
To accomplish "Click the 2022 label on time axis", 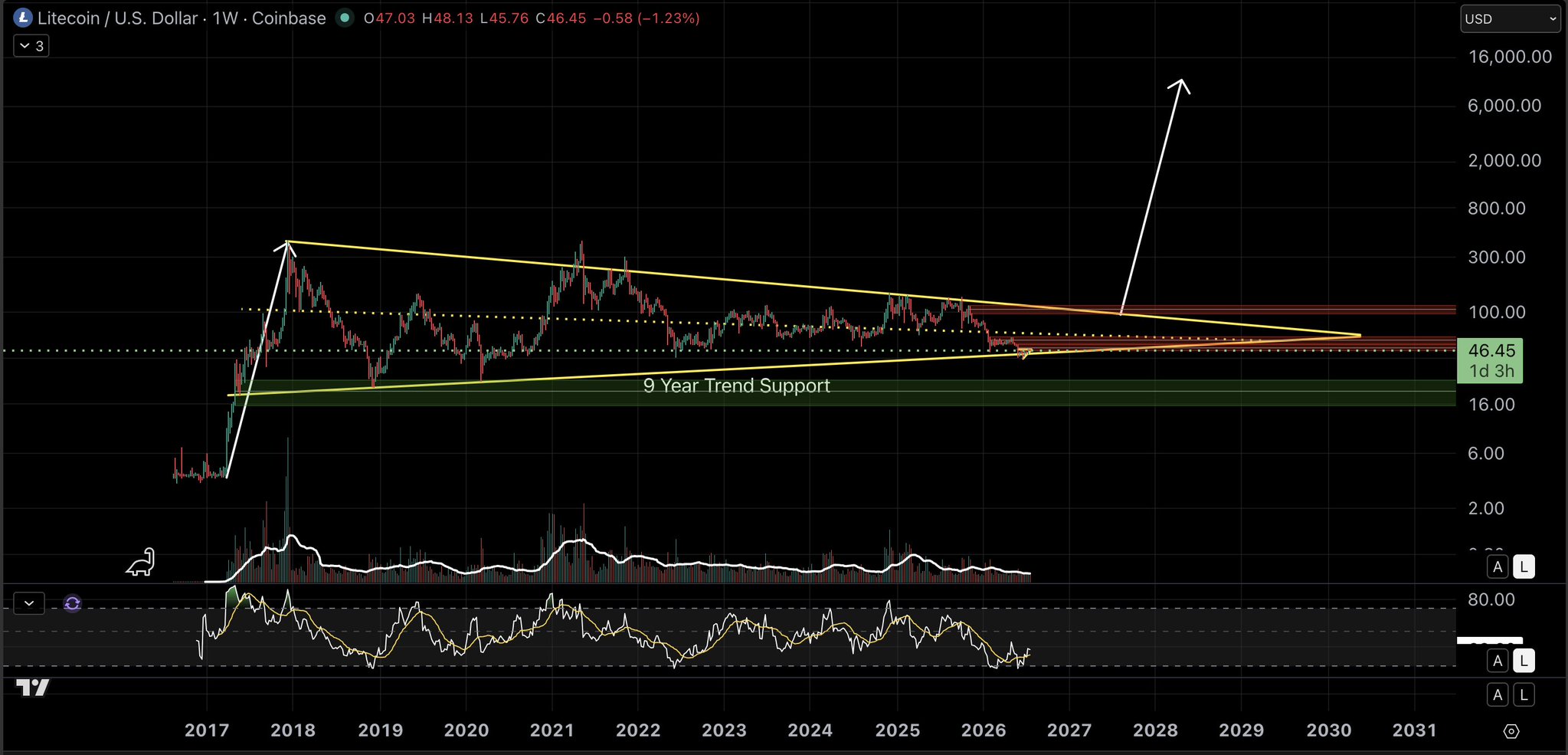I will (x=638, y=730).
